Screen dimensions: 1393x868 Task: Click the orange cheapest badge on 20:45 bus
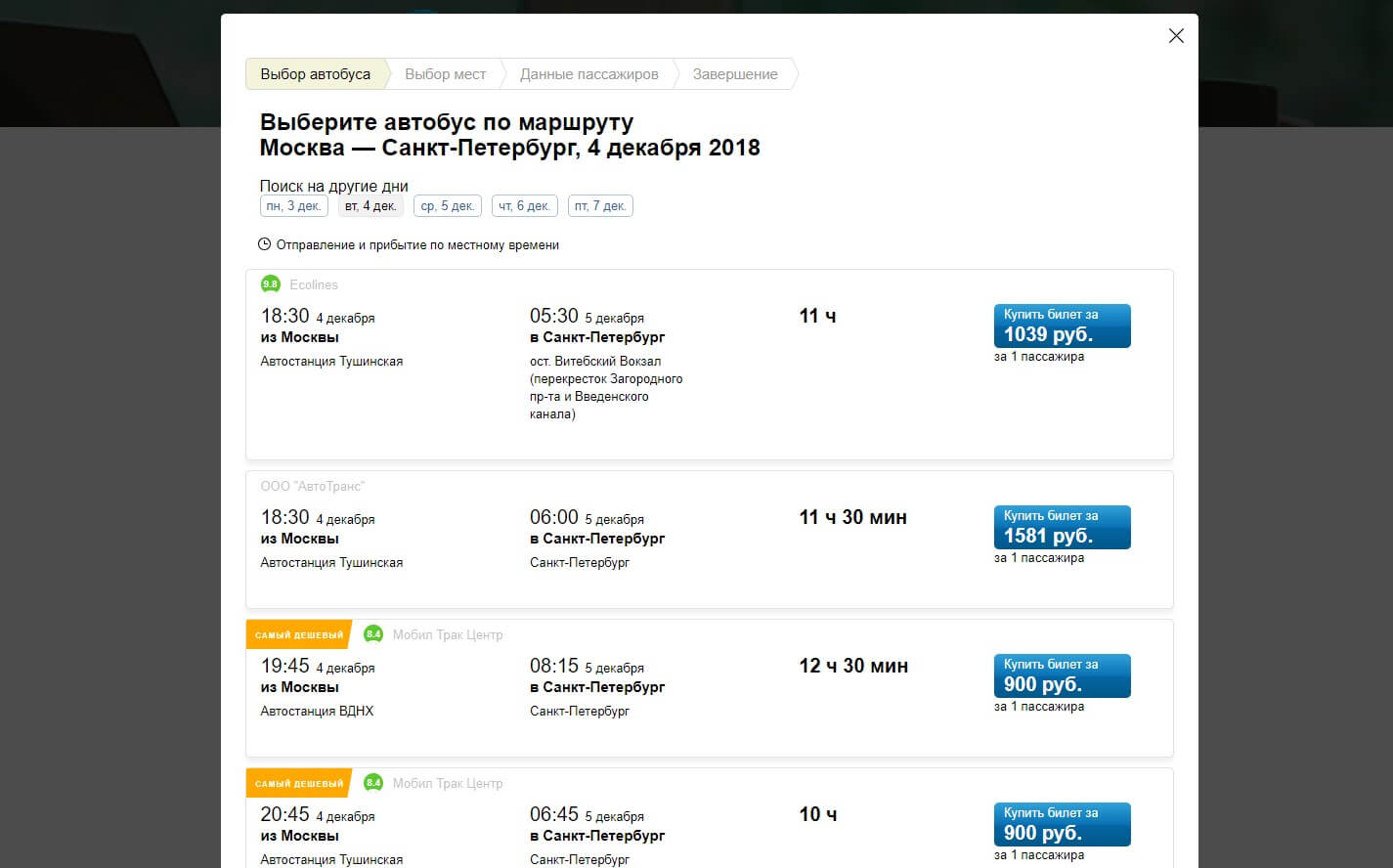click(x=298, y=783)
